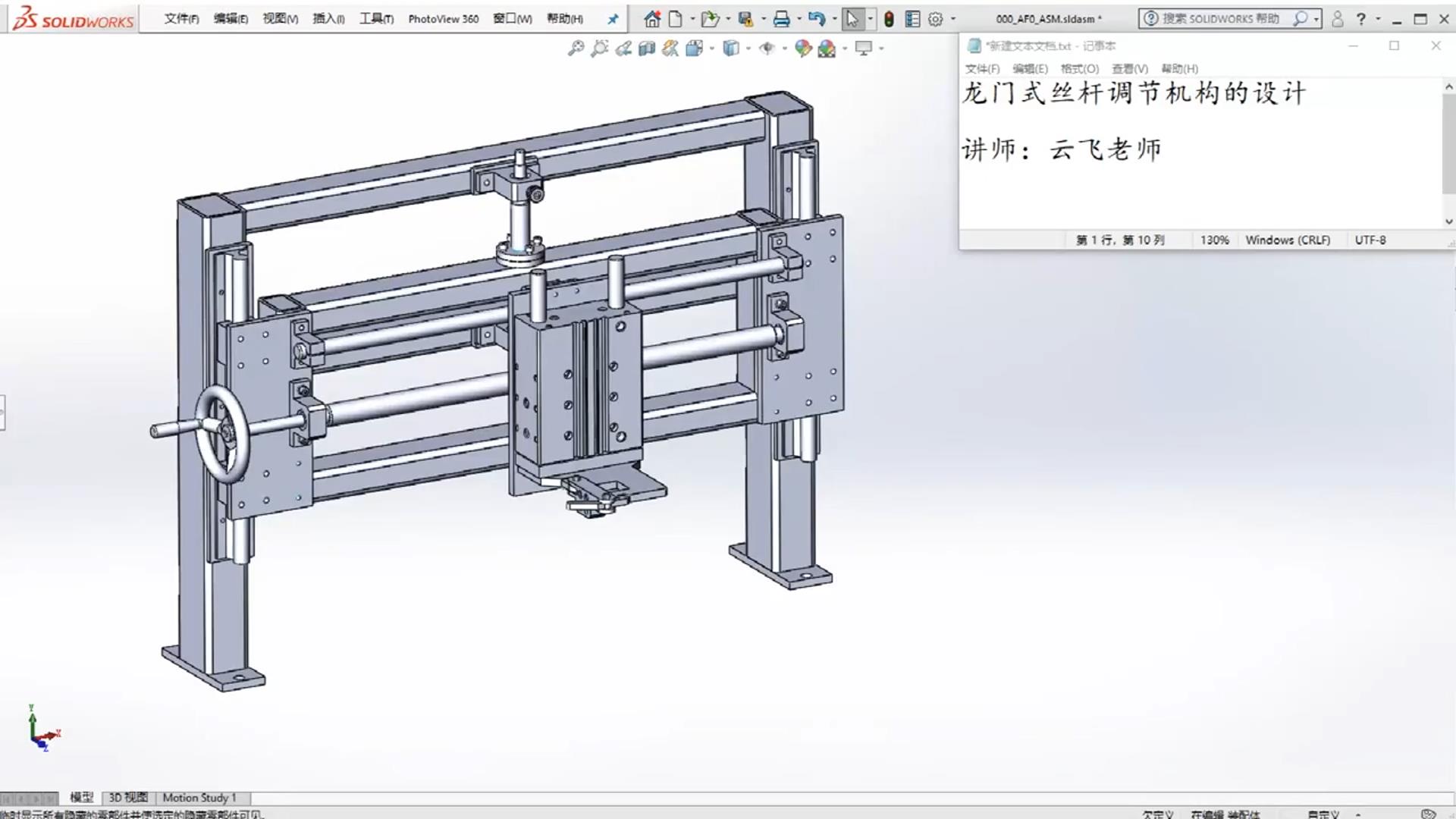This screenshot has width=1456, height=819.
Task: Open the 编辑(E) menu in SolidWorks
Action: click(x=231, y=19)
